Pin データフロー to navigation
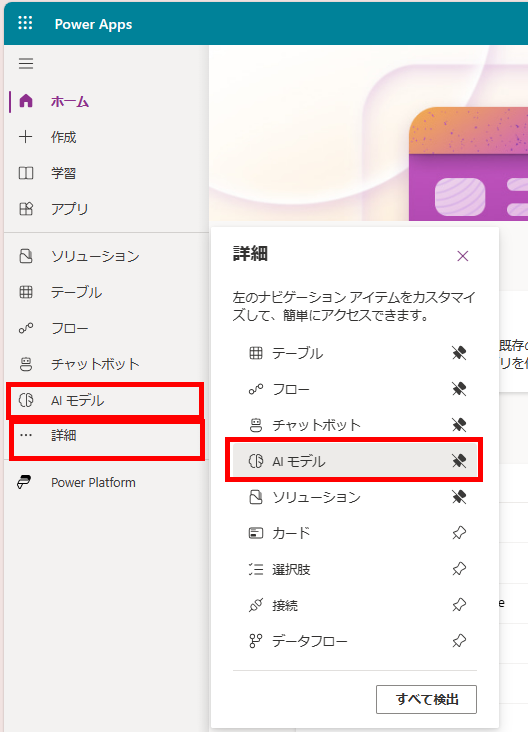The height and width of the screenshot is (732, 528). [459, 641]
